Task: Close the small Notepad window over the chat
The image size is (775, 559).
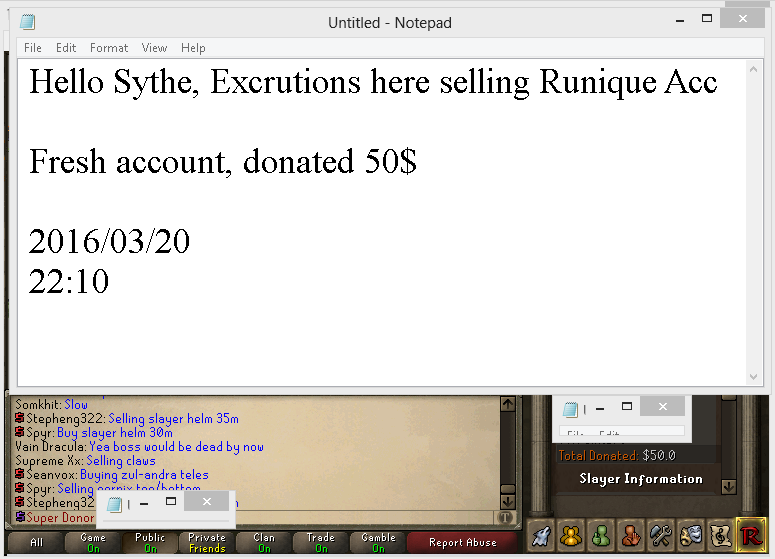Action: (x=207, y=502)
